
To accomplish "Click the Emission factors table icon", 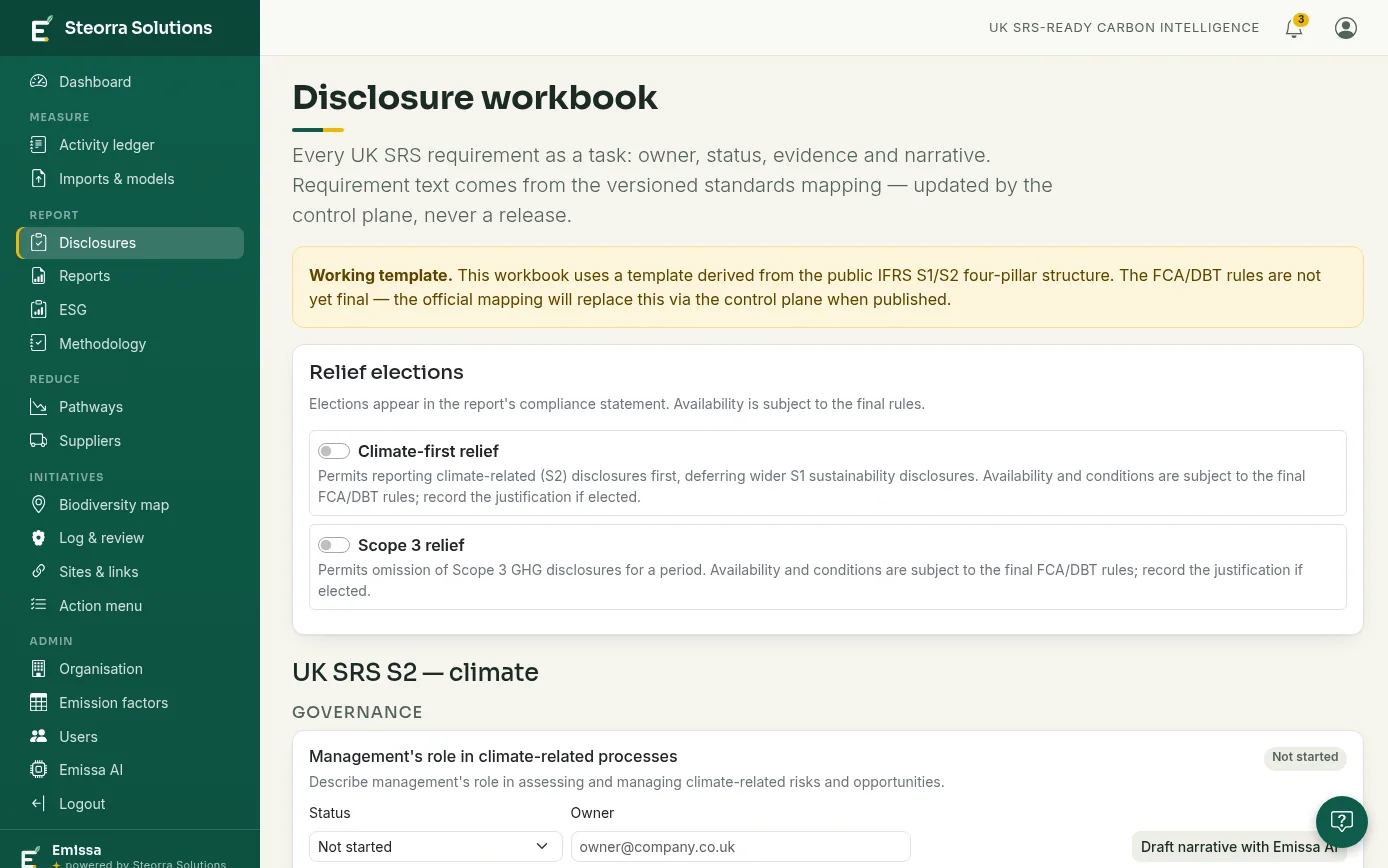I will click(38, 703).
